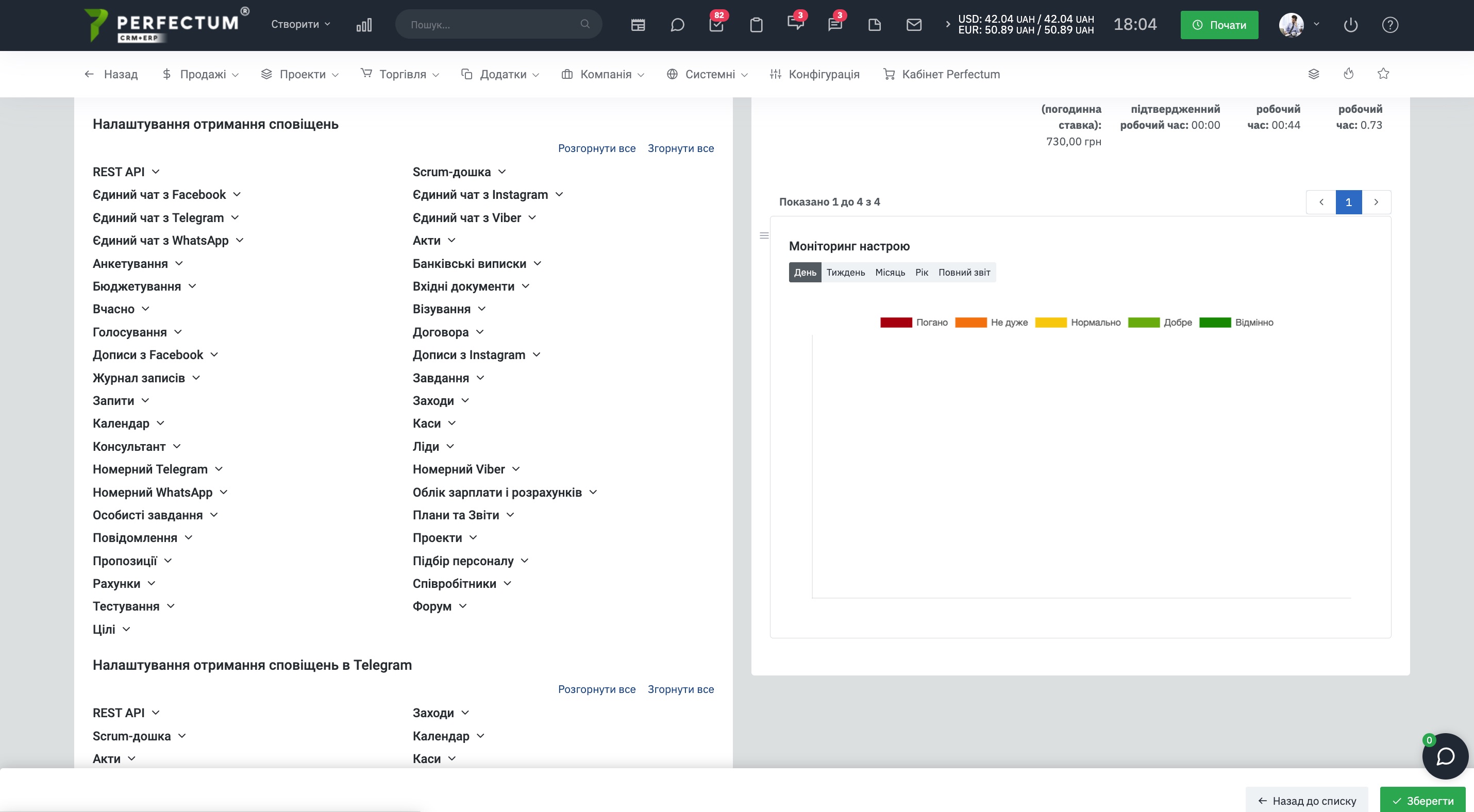Image resolution: width=1474 pixels, height=812 pixels.
Task: Click the favorites star icon
Action: click(x=1383, y=74)
